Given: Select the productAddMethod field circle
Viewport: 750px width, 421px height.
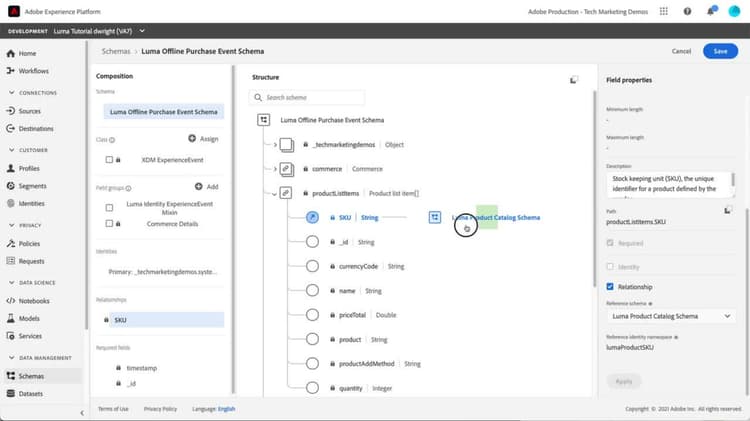Looking at the screenshot, I should point(312,364).
